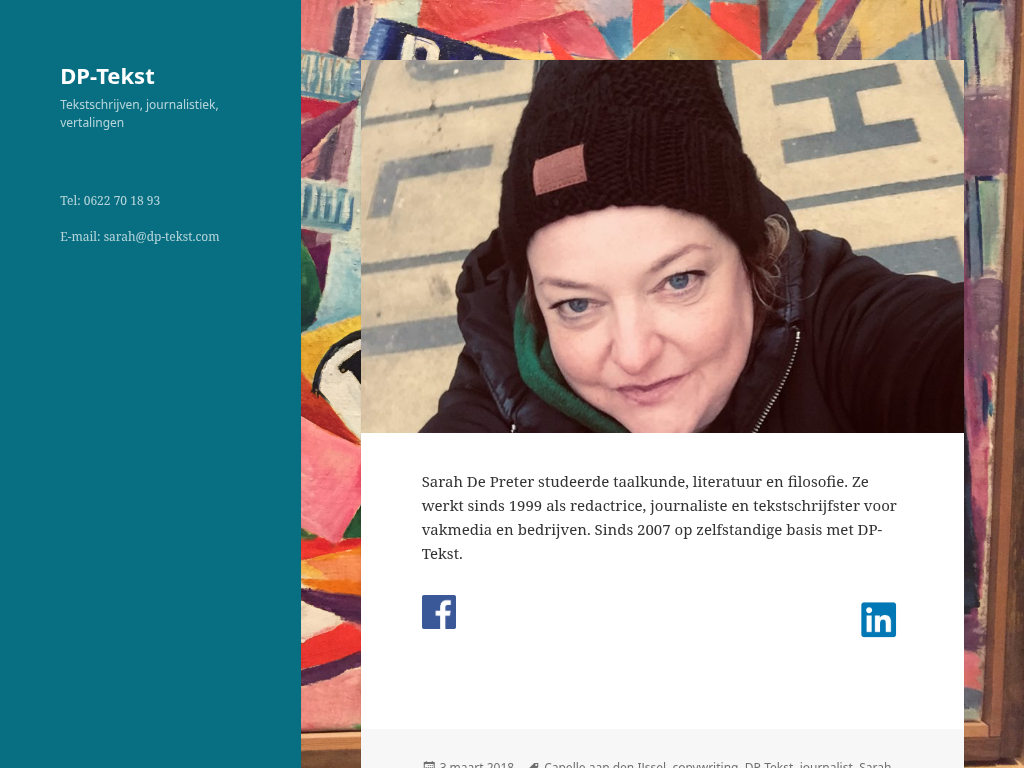Screen dimensions: 1024x768
Task: Open the Facebook icon link
Action: click(x=439, y=612)
